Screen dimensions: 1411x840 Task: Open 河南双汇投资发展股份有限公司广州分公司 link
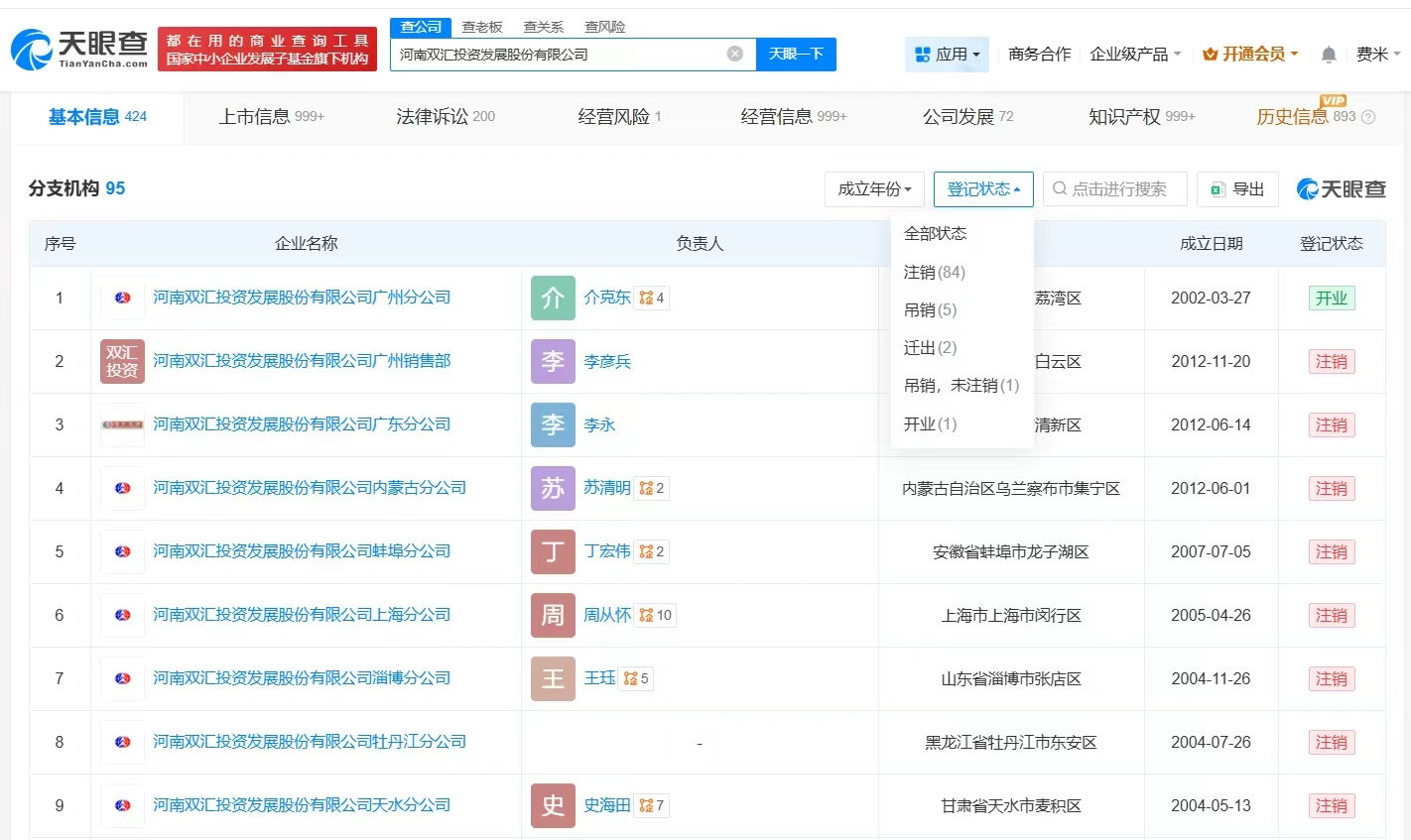[302, 298]
